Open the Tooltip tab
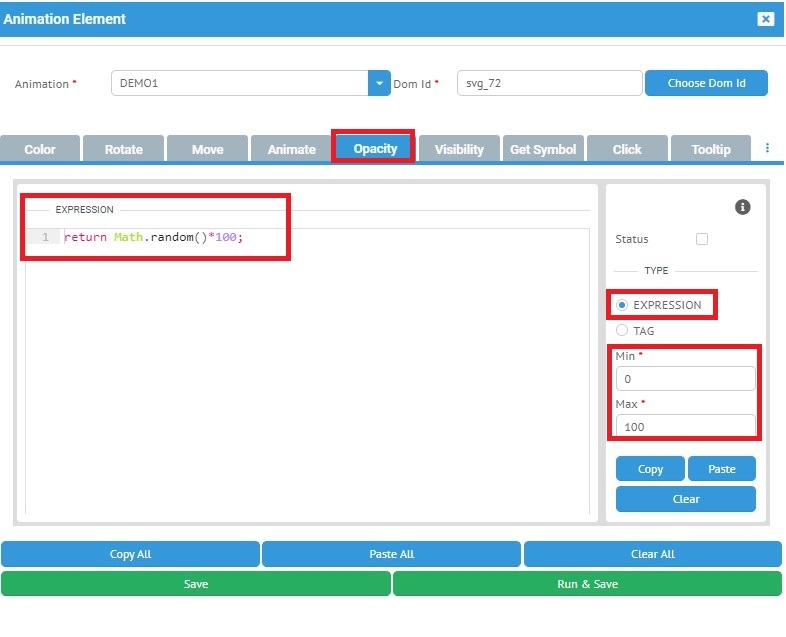Image resolution: width=786 pixels, height=637 pixels. [711, 149]
